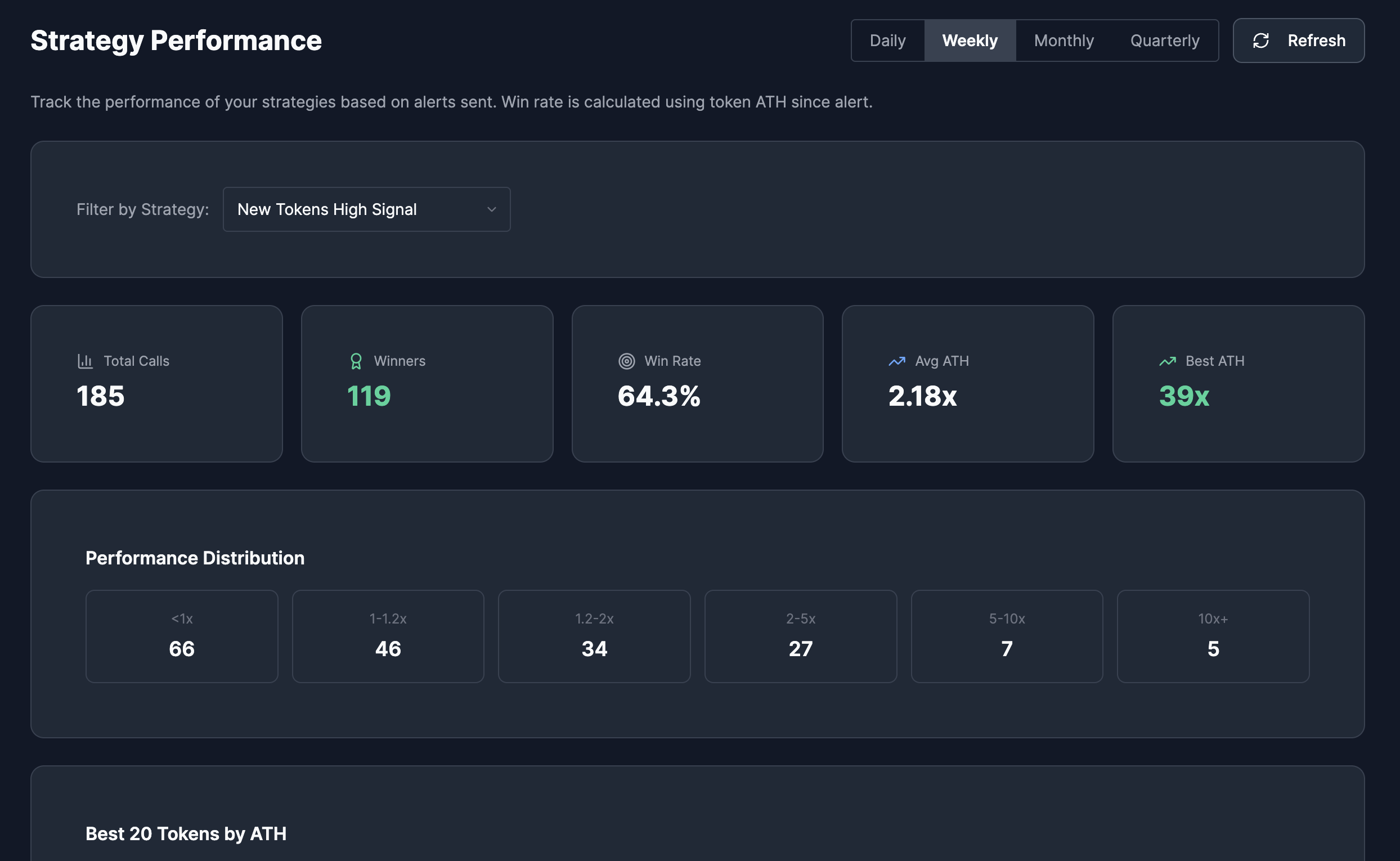Select the <1x distribution card showing 66
The image size is (1400, 861).
point(181,635)
